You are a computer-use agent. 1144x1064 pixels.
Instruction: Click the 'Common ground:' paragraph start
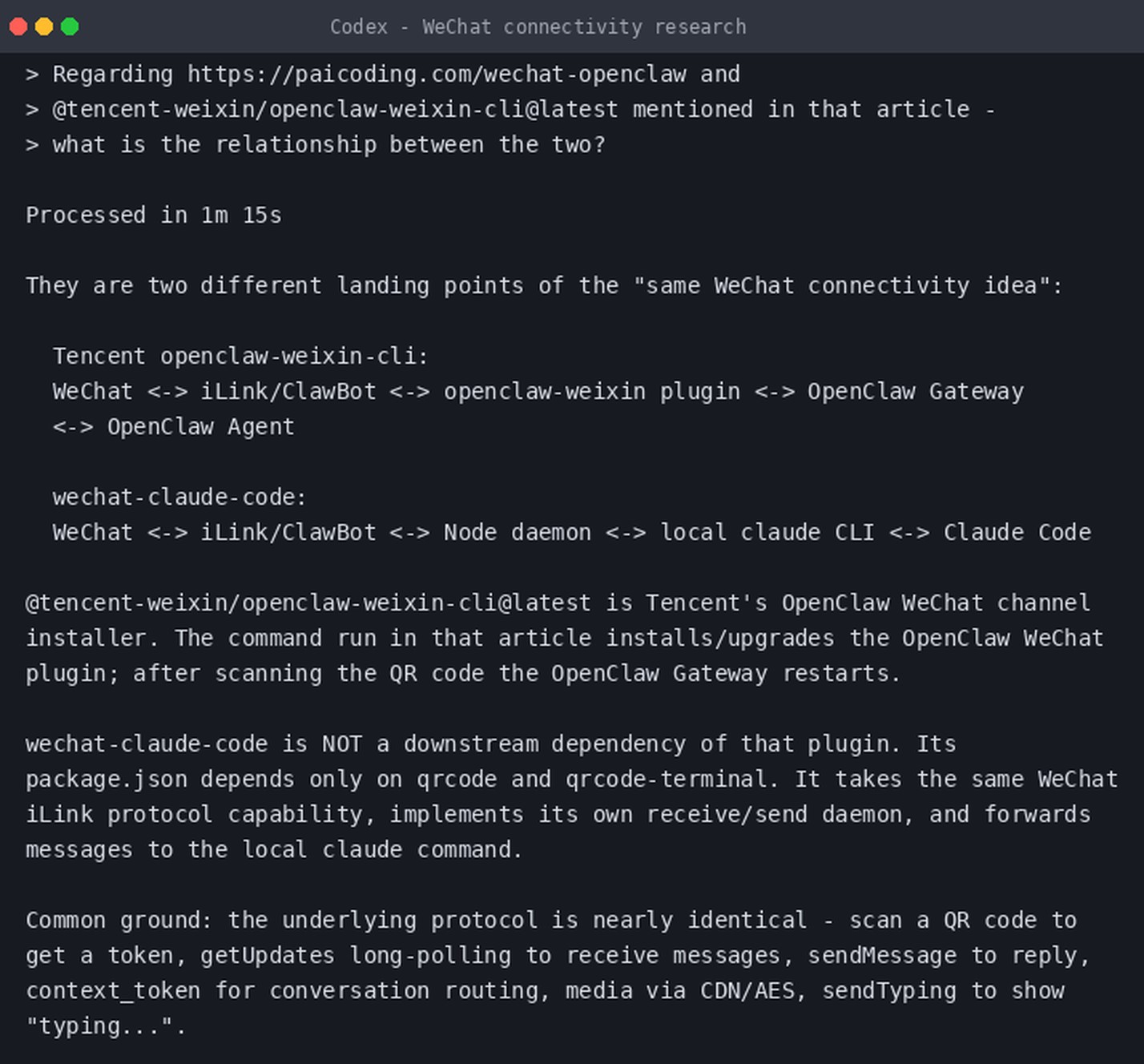[120, 921]
